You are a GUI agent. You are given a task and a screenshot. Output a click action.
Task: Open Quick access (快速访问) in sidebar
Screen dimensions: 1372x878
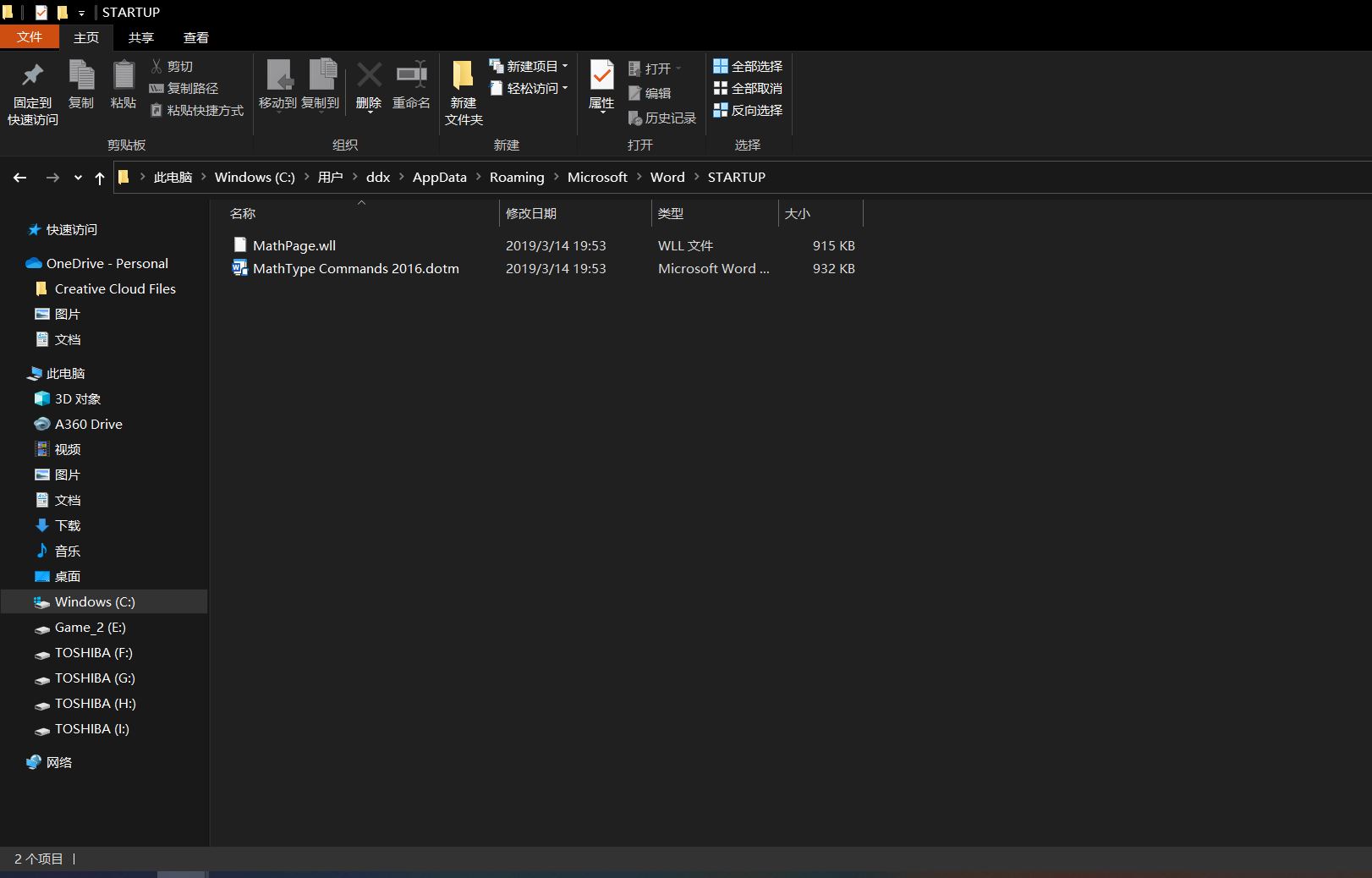(x=63, y=229)
